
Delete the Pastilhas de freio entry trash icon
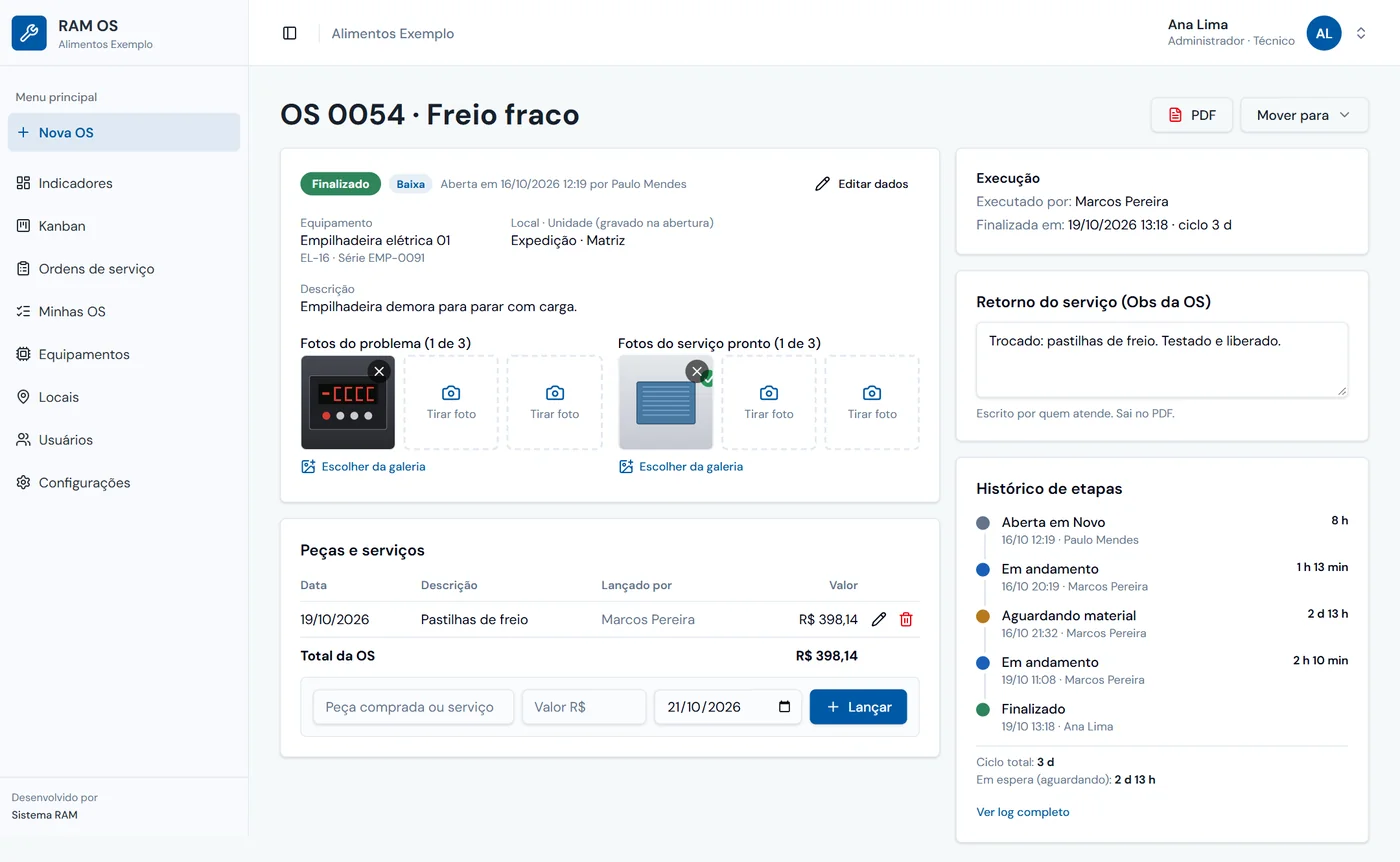point(906,620)
